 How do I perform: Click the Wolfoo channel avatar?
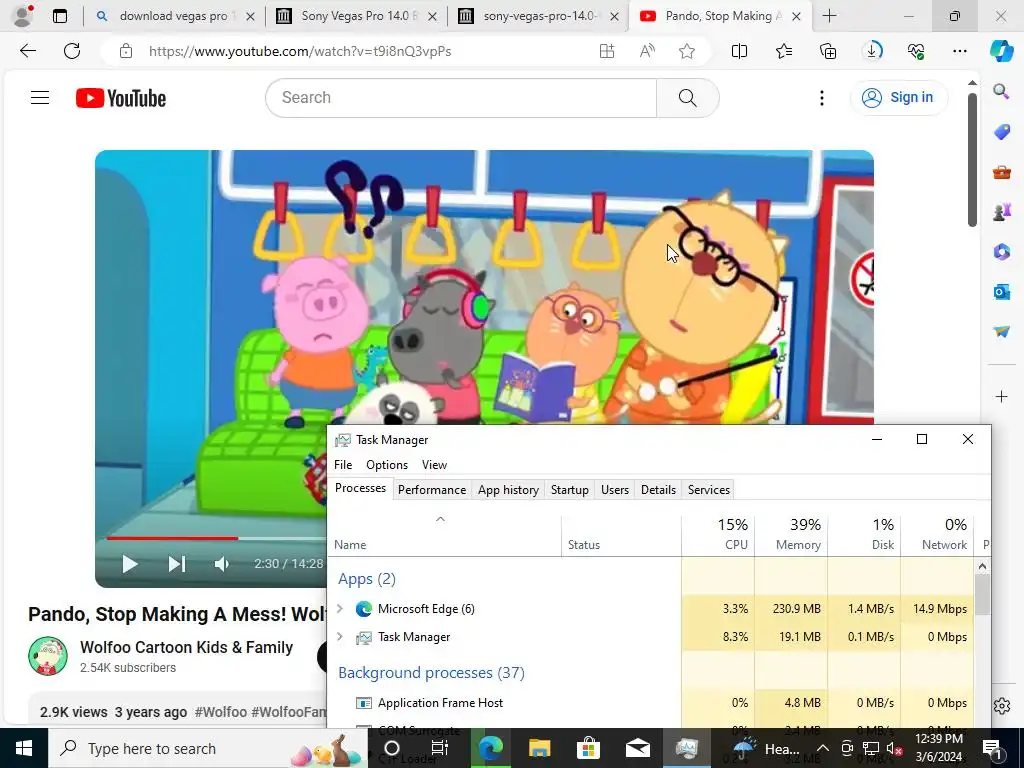pyautogui.click(x=48, y=656)
